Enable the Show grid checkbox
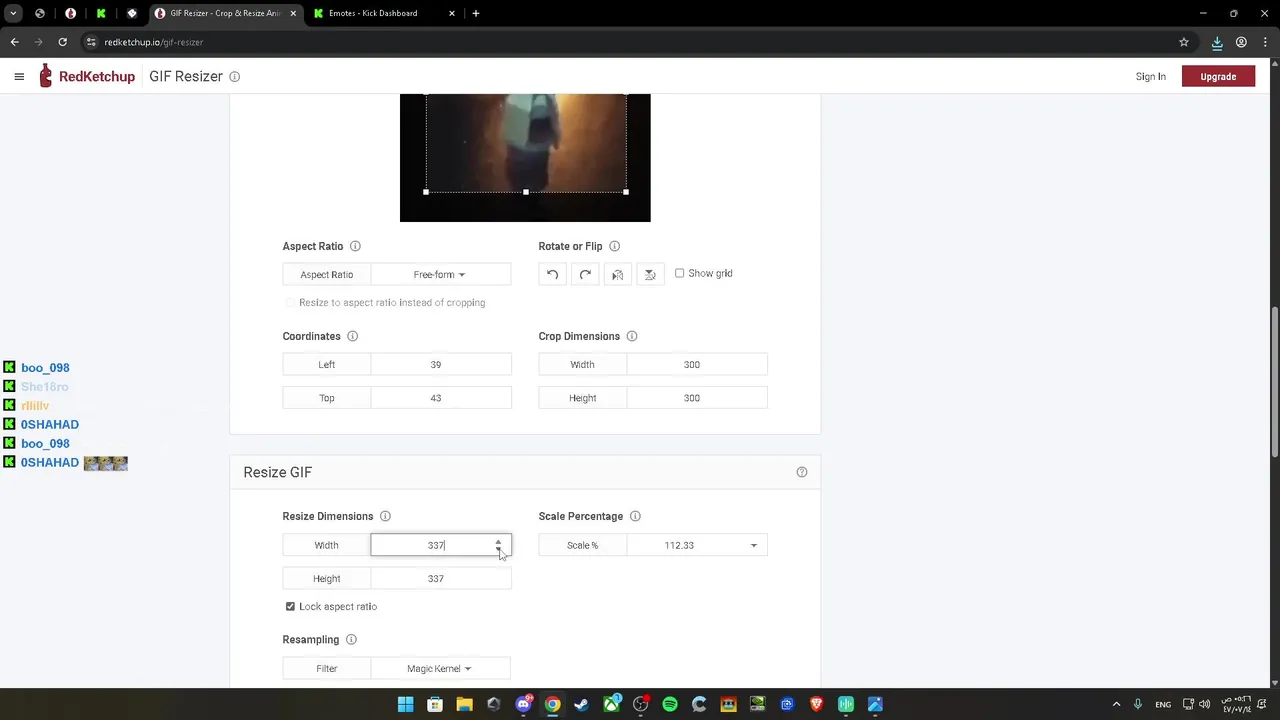The image size is (1280, 720). tap(680, 273)
